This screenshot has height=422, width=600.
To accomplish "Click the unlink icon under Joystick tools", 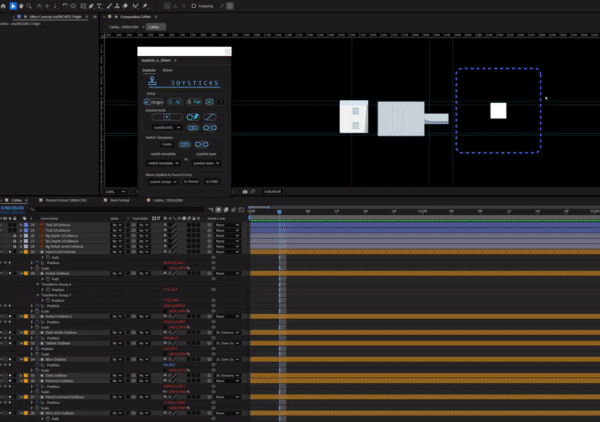I will tap(210, 117).
